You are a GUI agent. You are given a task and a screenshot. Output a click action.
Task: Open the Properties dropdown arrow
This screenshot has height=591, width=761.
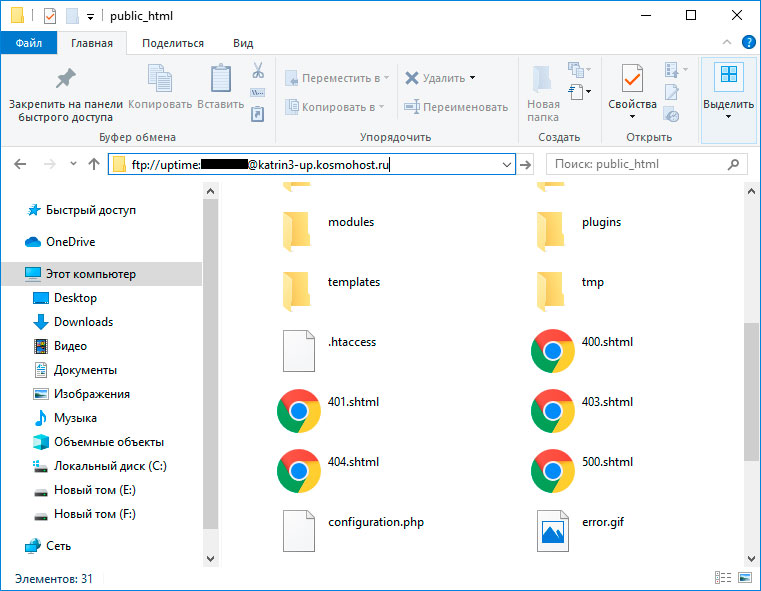[x=632, y=116]
